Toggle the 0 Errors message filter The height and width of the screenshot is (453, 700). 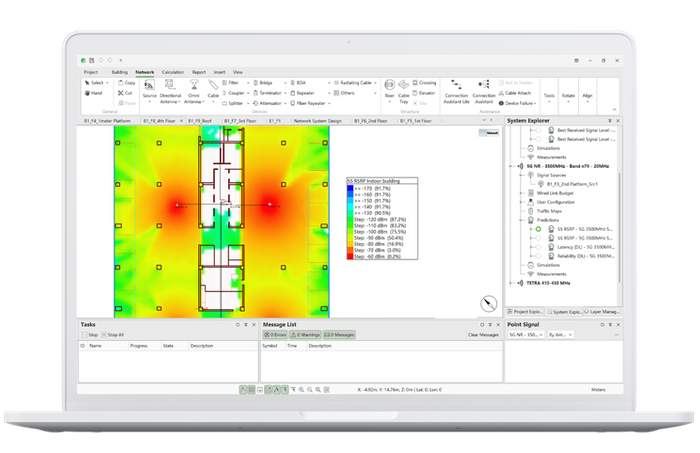(x=275, y=334)
